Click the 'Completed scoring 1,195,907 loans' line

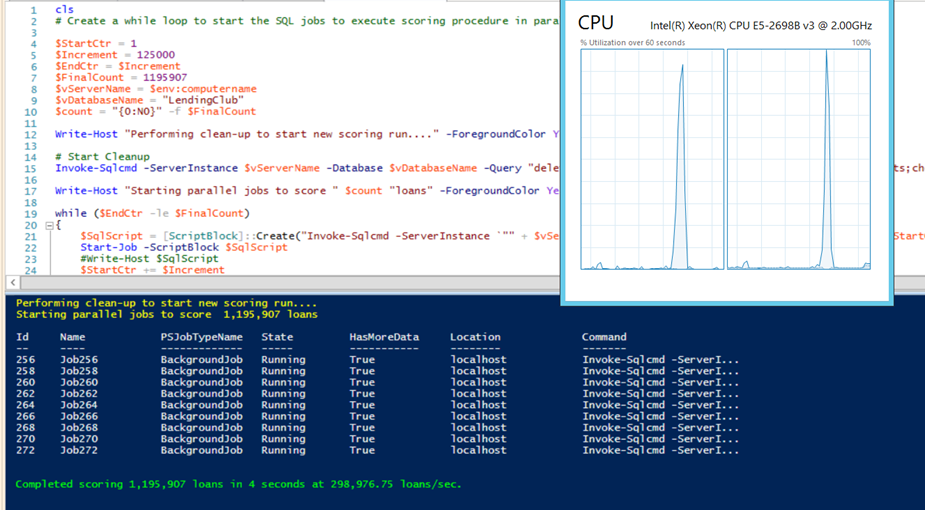[238, 484]
